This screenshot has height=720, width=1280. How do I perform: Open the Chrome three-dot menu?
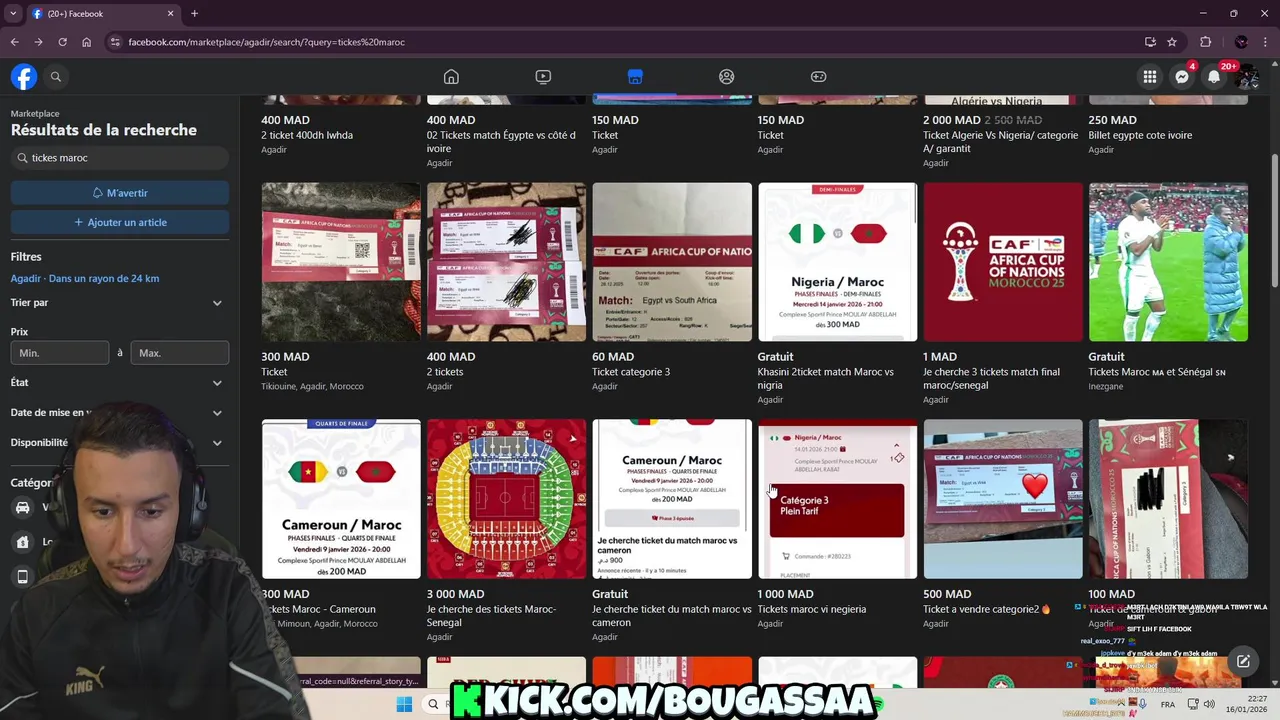coord(1265,42)
